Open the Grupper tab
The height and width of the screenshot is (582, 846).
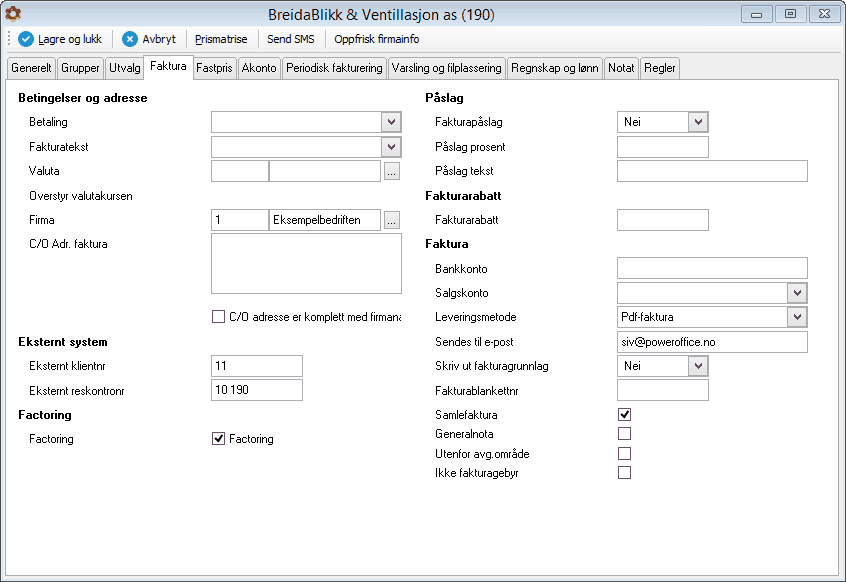point(80,68)
